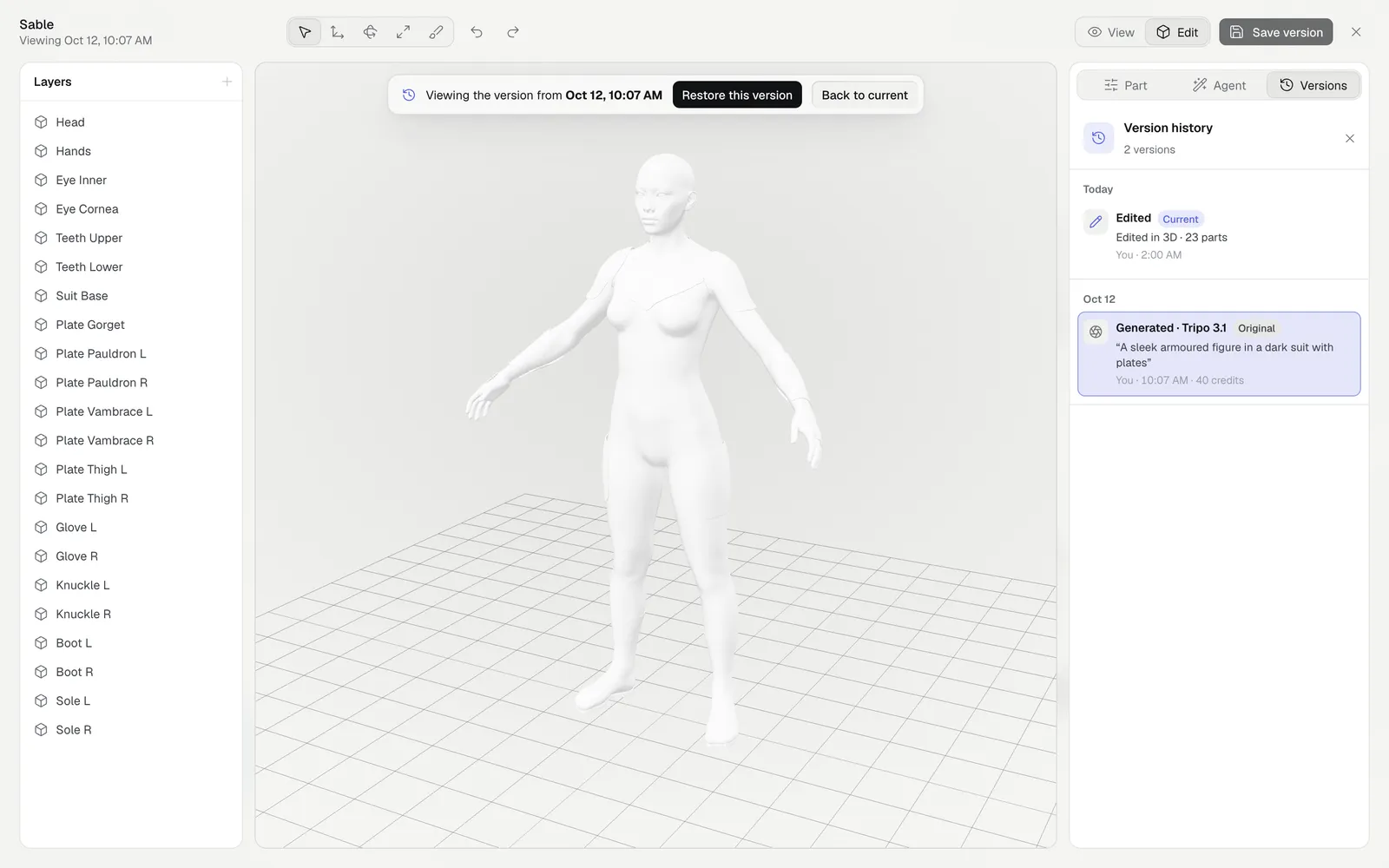Switch to Edit mode
Image resolution: width=1389 pixels, height=868 pixels.
pyautogui.click(x=1177, y=32)
